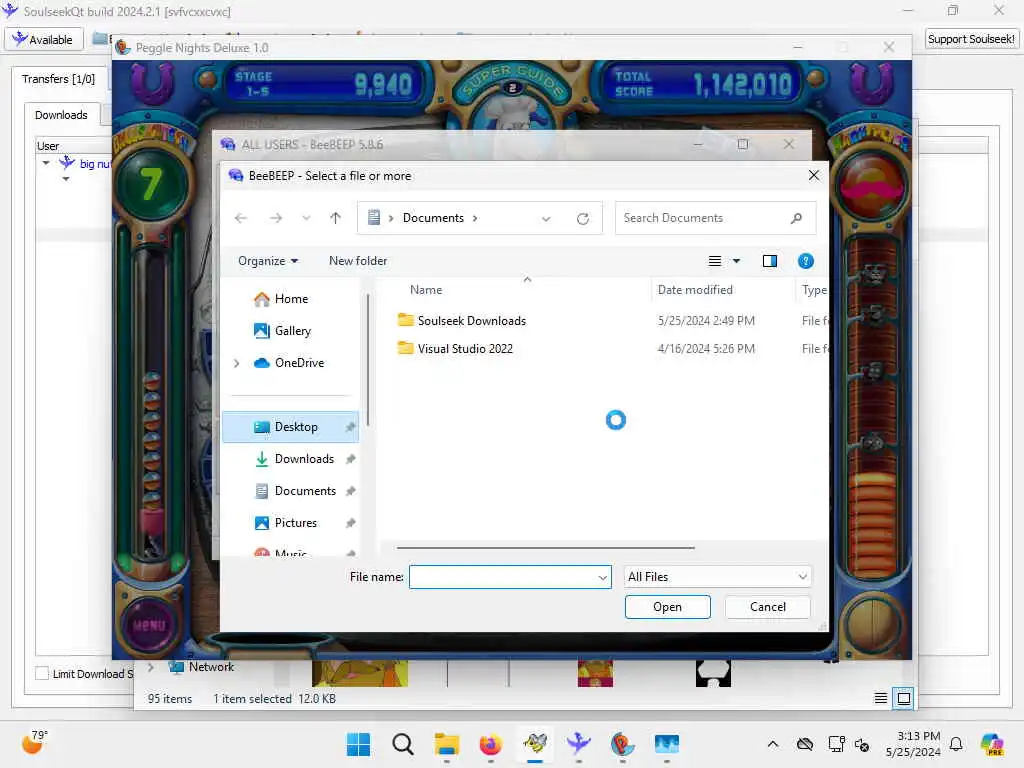Open the weather widget showing 79°

tap(34, 743)
